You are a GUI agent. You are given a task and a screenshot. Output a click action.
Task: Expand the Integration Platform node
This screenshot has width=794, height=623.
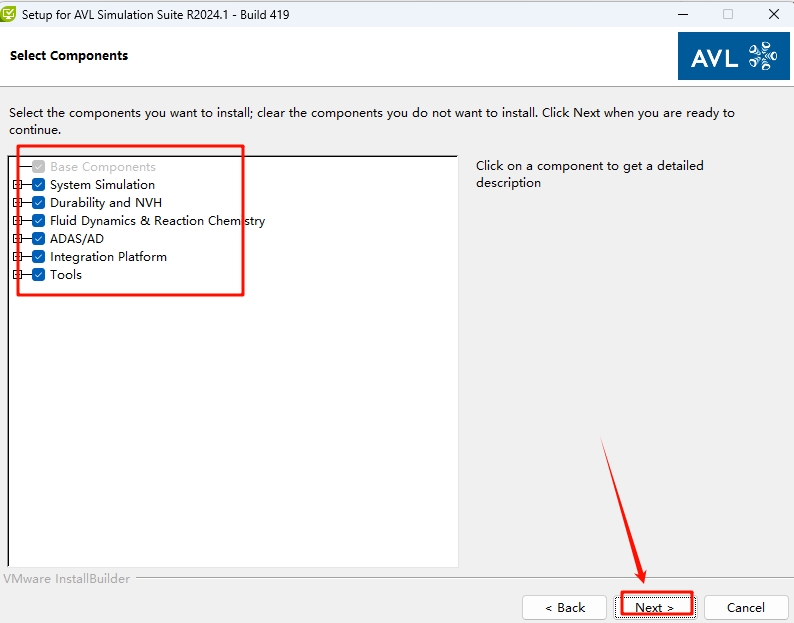[17, 257]
